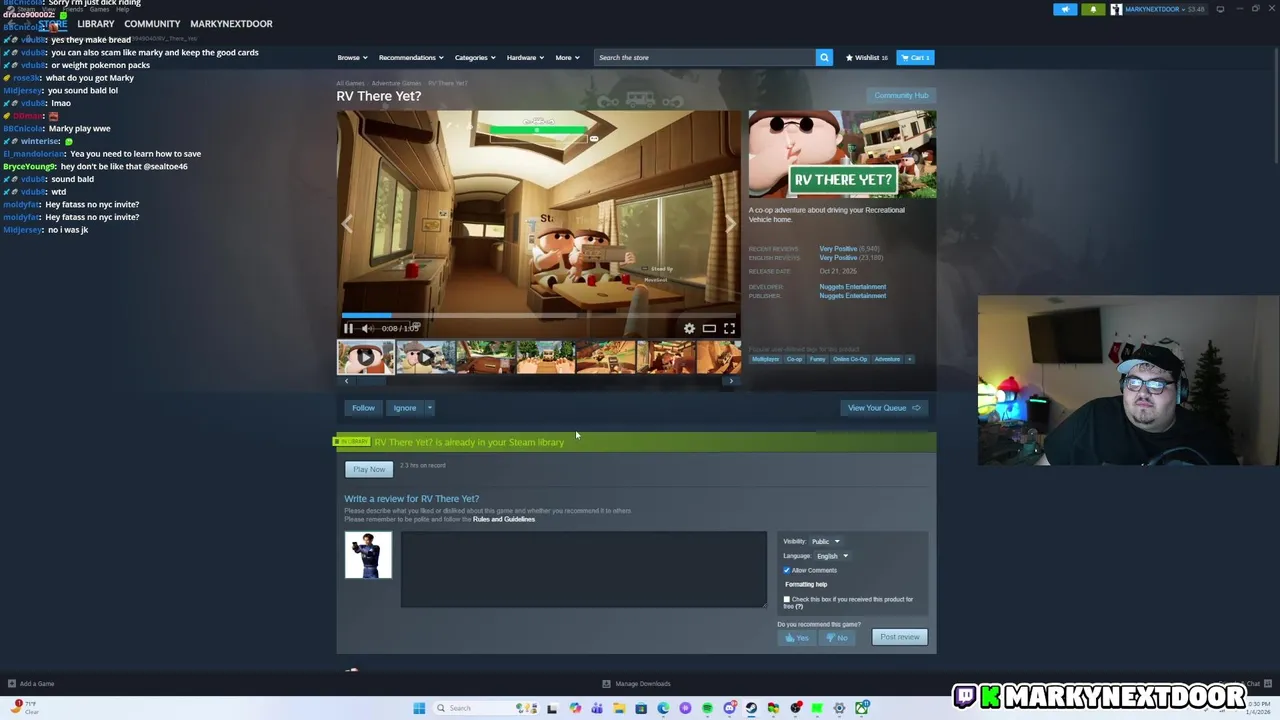The height and width of the screenshot is (720, 1280).
Task: Click the Search the store field
Action: point(704,57)
